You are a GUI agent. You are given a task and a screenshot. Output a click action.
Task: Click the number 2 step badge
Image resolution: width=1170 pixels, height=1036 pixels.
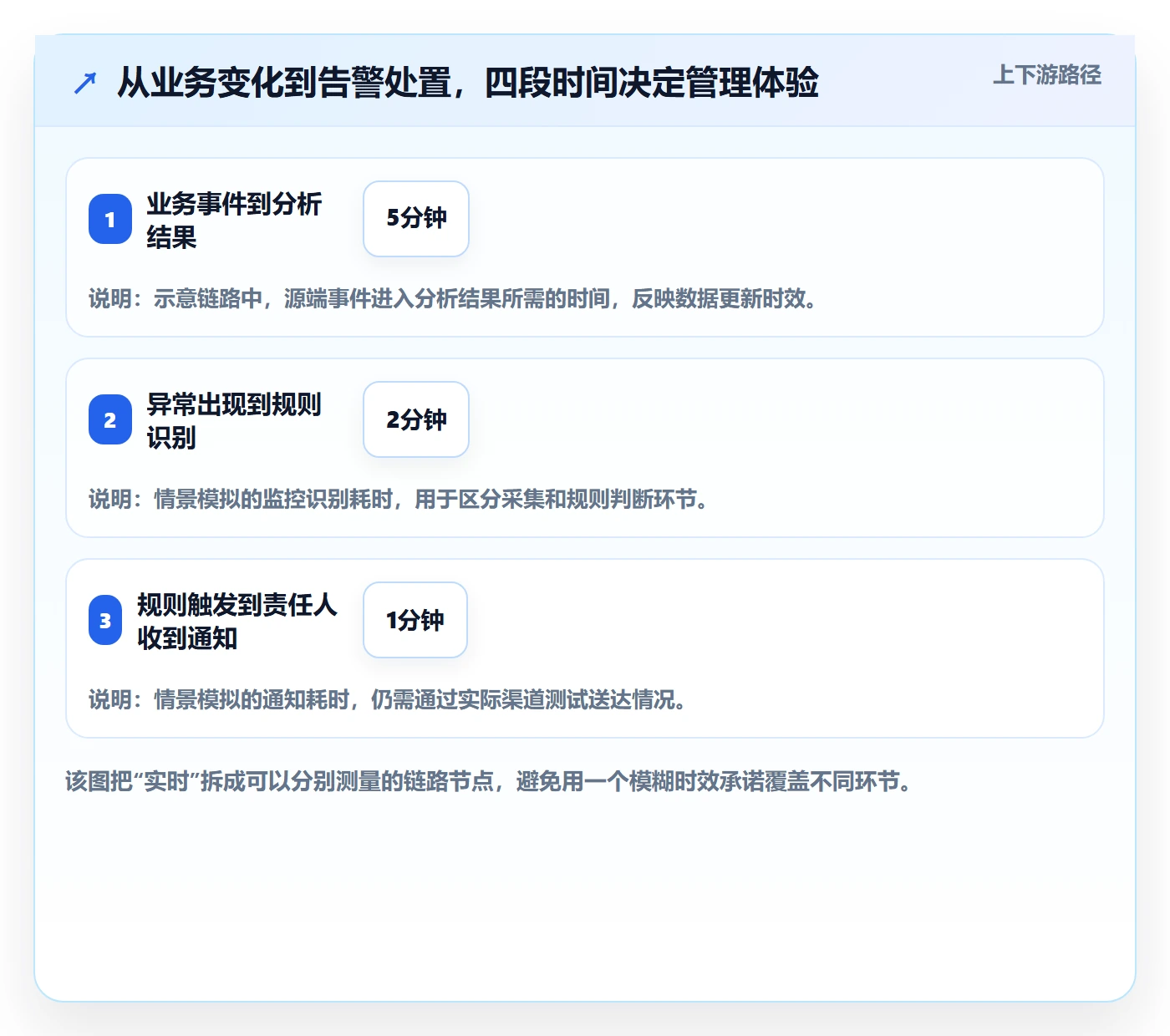110,419
